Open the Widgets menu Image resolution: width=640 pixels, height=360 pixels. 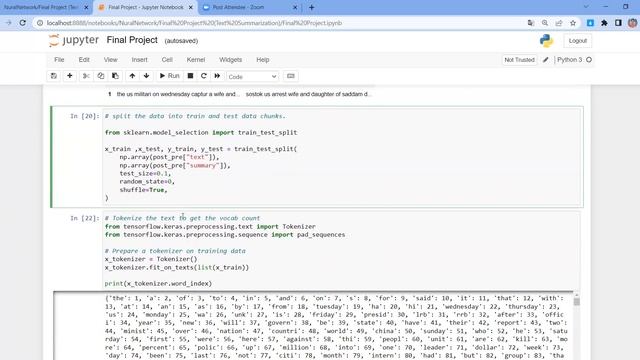coord(231,60)
